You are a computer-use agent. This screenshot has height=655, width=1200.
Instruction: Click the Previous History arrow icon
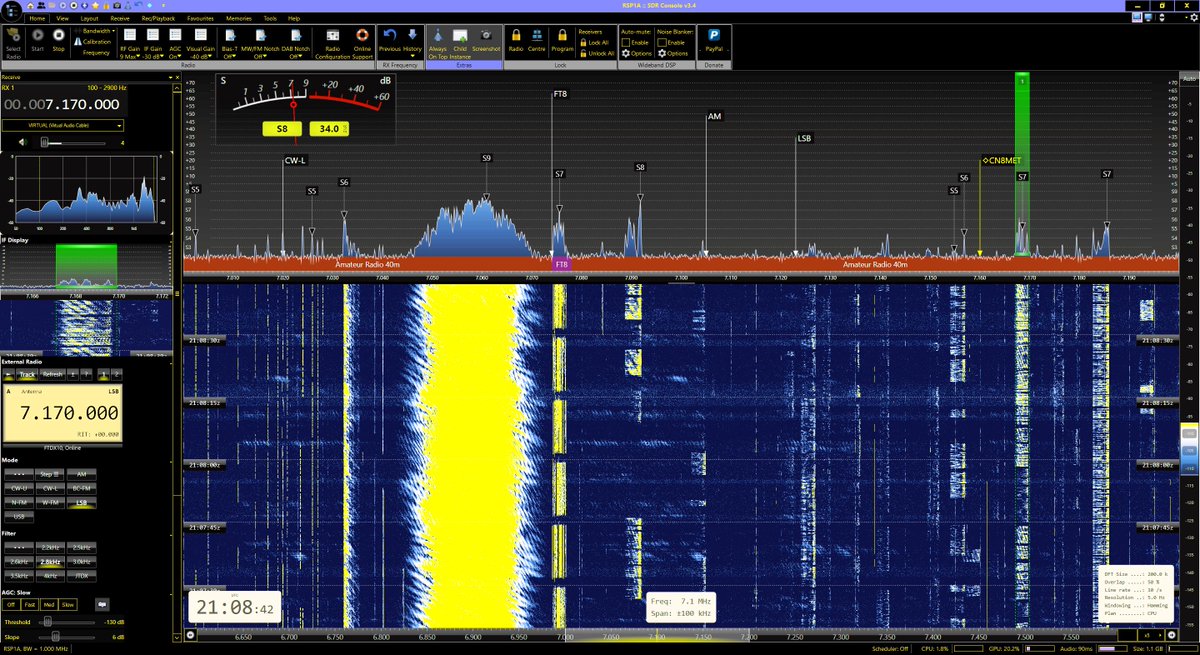[x=389, y=34]
